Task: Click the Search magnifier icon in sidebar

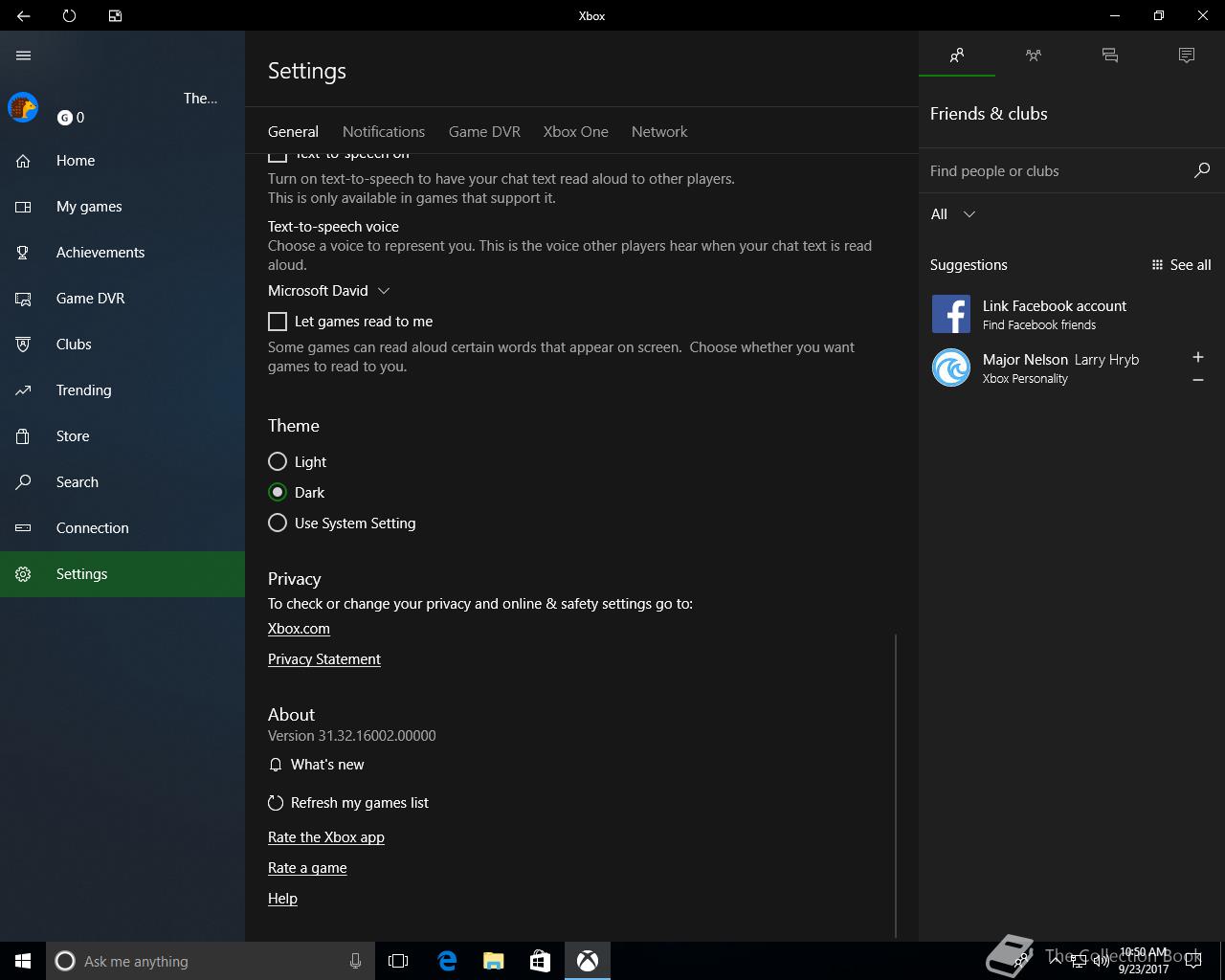Action: 23,482
